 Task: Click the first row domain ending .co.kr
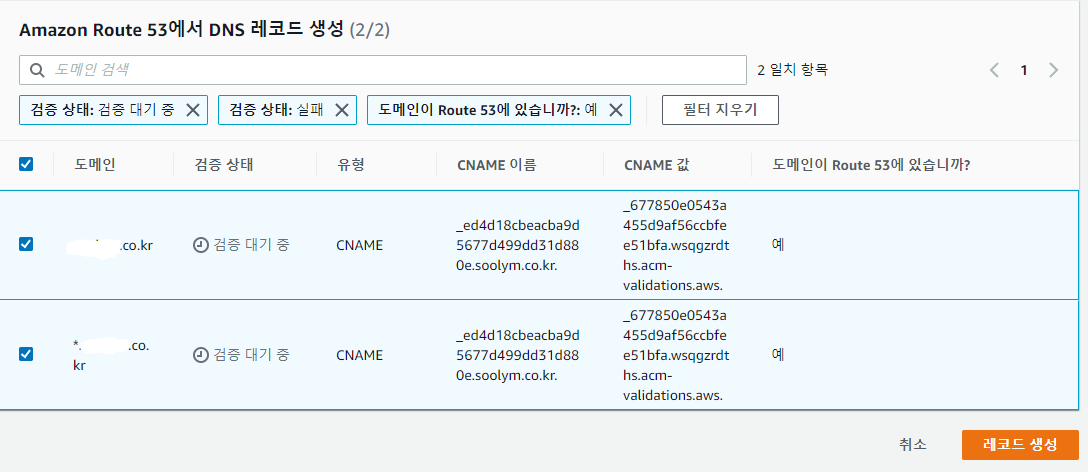[x=110, y=246]
